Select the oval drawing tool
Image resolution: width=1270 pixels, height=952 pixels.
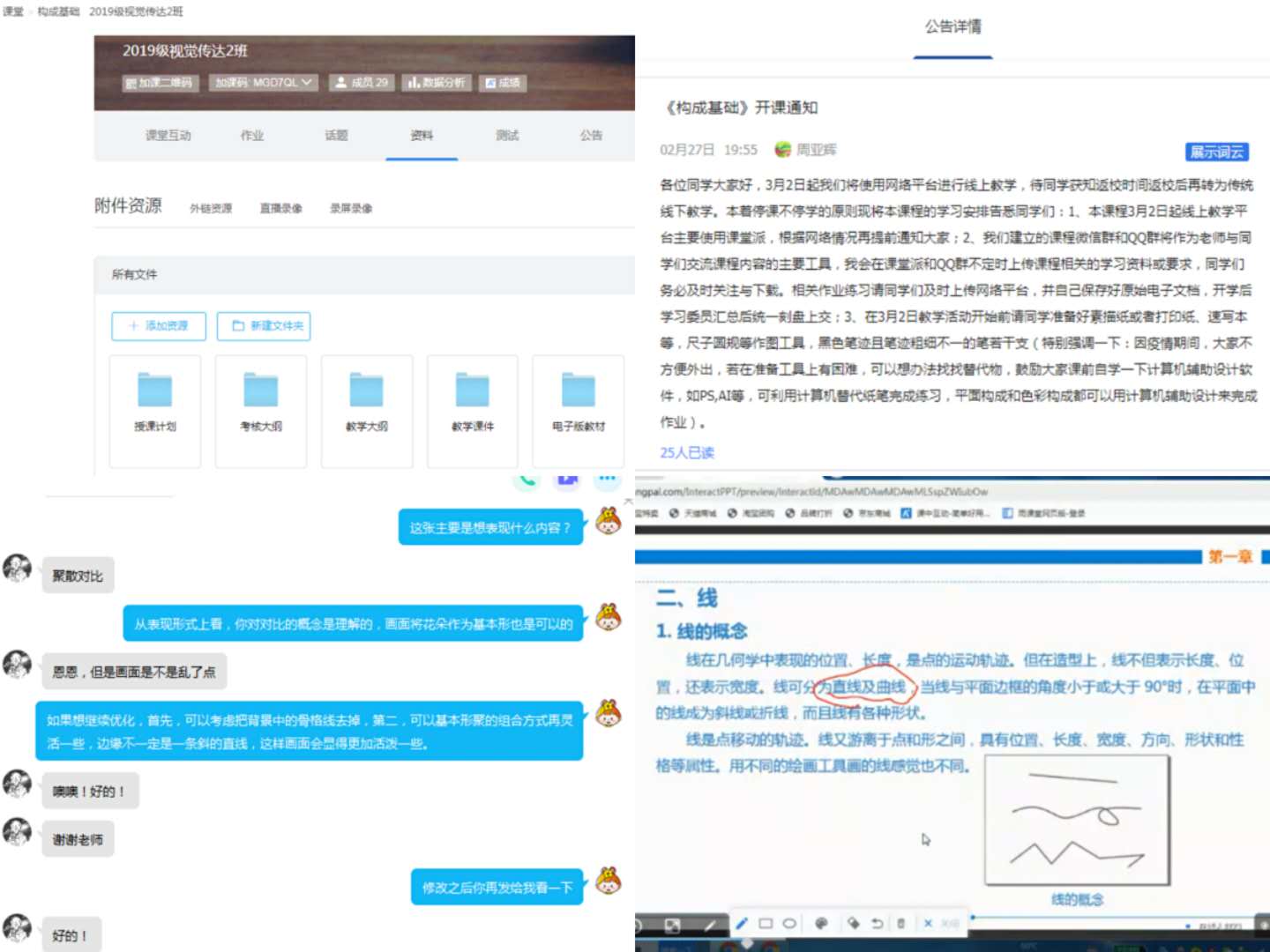pyautogui.click(x=790, y=922)
